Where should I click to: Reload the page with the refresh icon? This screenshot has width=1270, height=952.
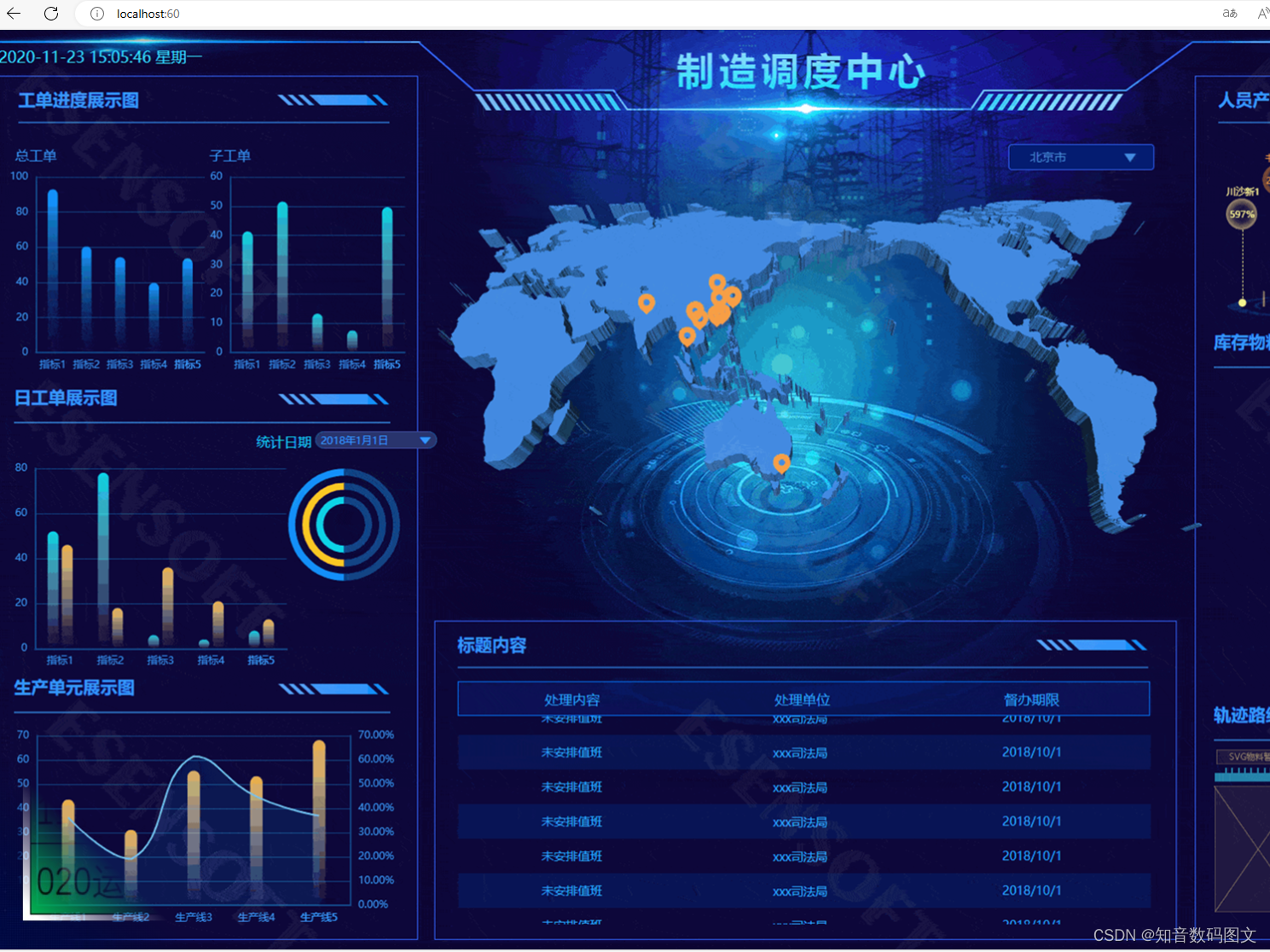[x=51, y=14]
